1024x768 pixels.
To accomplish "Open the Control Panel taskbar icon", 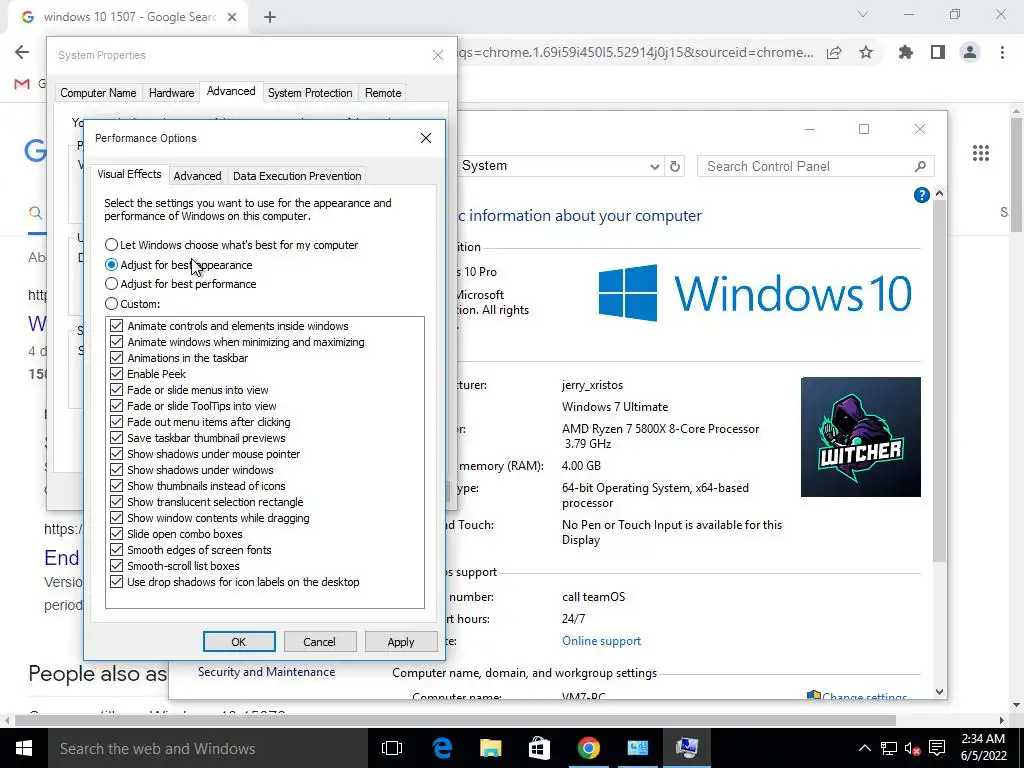I will [x=637, y=748].
